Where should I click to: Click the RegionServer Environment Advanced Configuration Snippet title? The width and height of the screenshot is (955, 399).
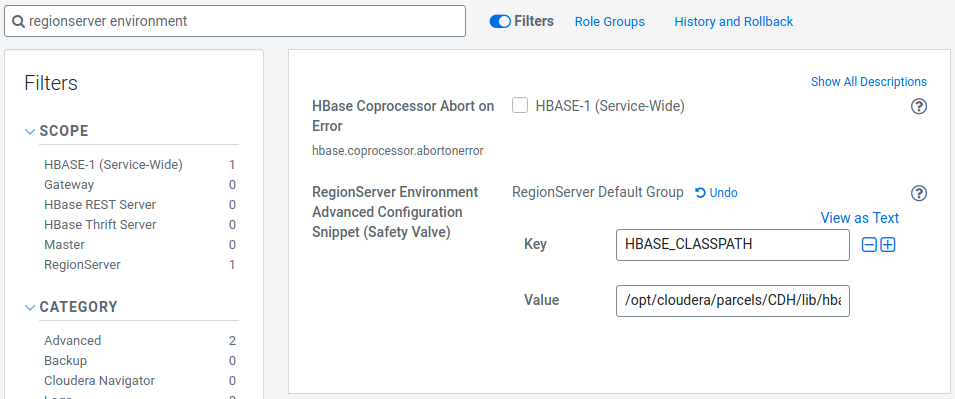(x=395, y=212)
